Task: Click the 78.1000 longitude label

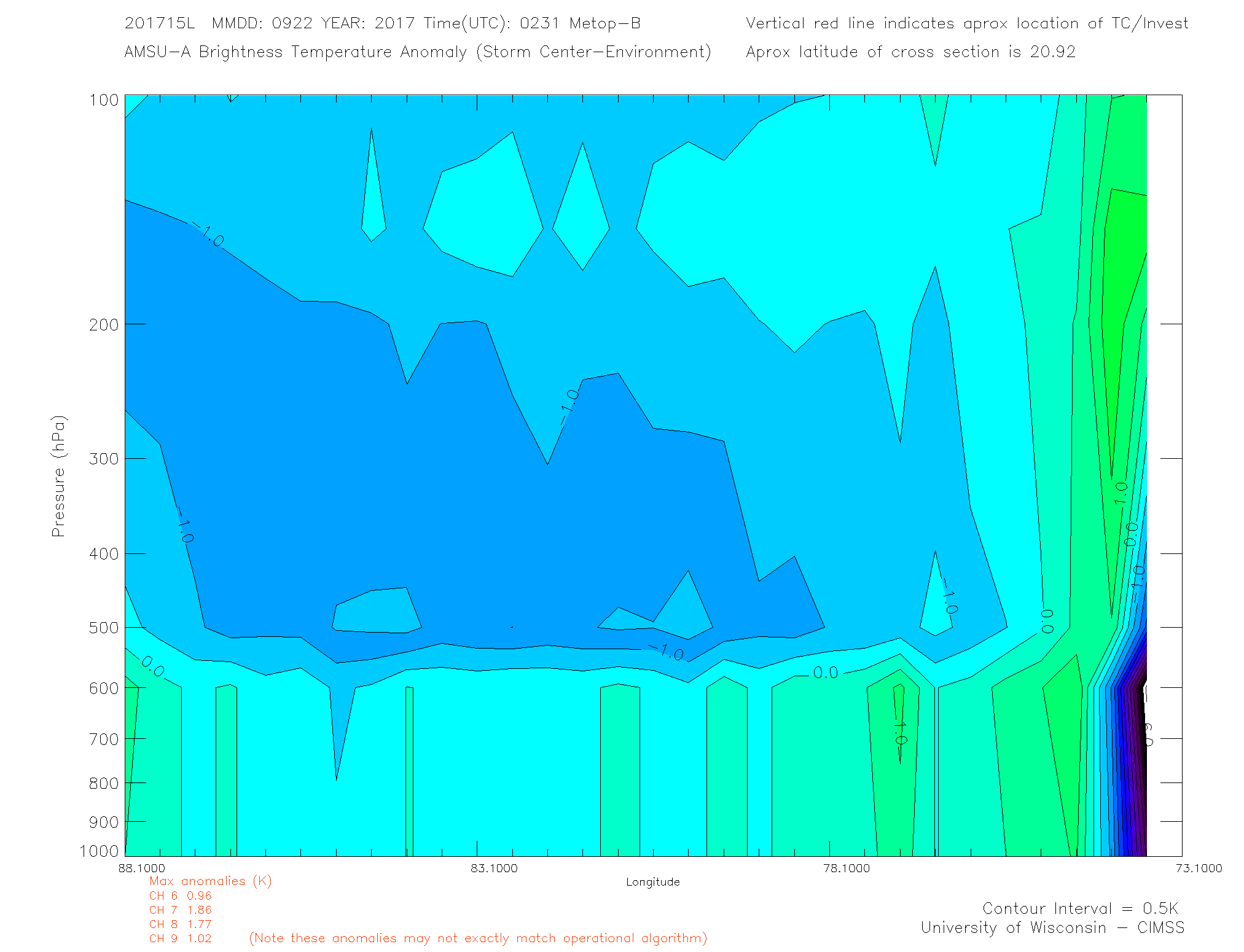Action: (x=847, y=868)
